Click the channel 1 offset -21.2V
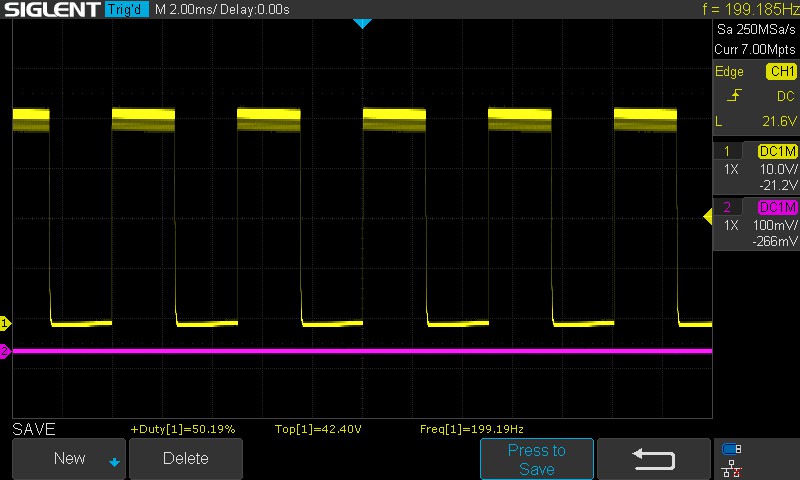The image size is (800, 480). [x=778, y=185]
